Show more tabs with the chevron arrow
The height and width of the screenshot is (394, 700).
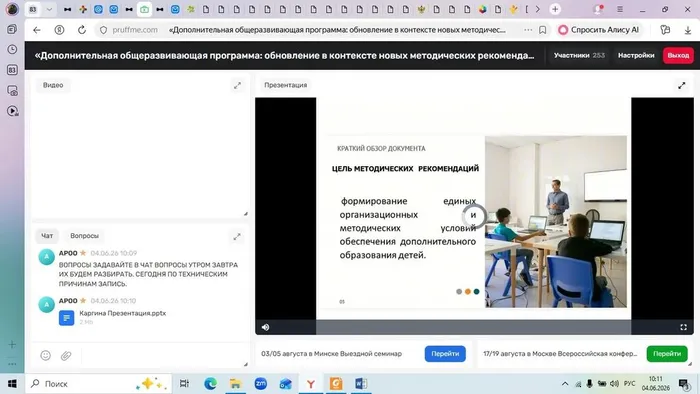pyautogui.click(x=538, y=9)
